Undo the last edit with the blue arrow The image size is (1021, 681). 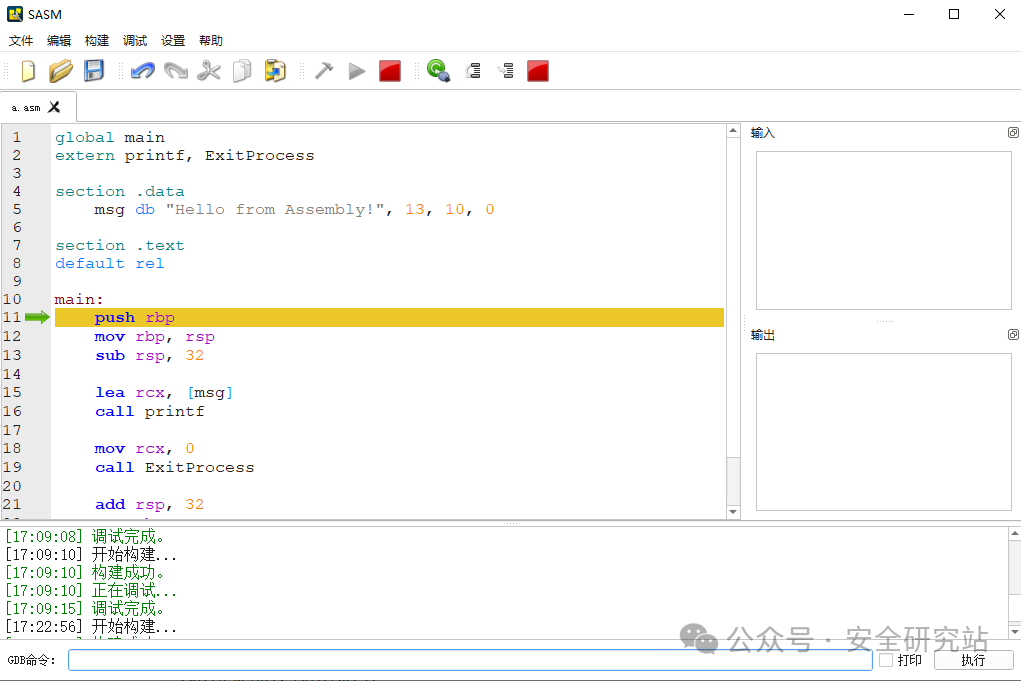coord(143,71)
